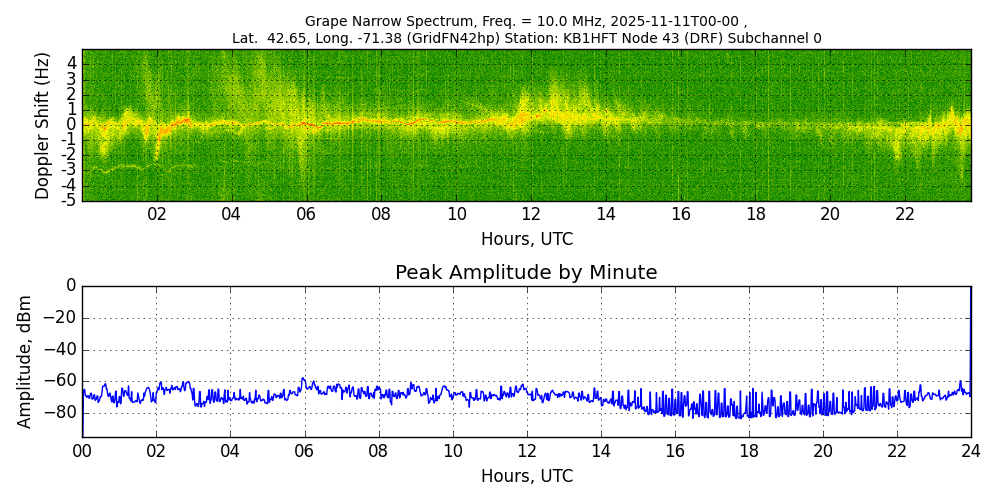This screenshot has width=1000, height=500.
Task: Click the 00 hour tick on amplitude axis
Action: [x=82, y=451]
